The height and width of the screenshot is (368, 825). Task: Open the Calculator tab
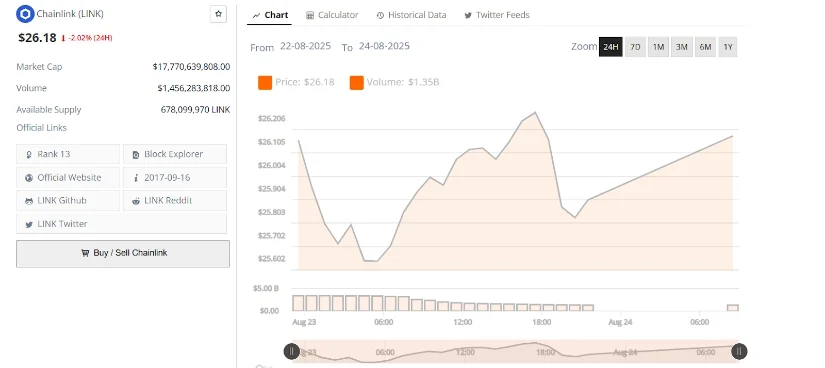(x=332, y=15)
